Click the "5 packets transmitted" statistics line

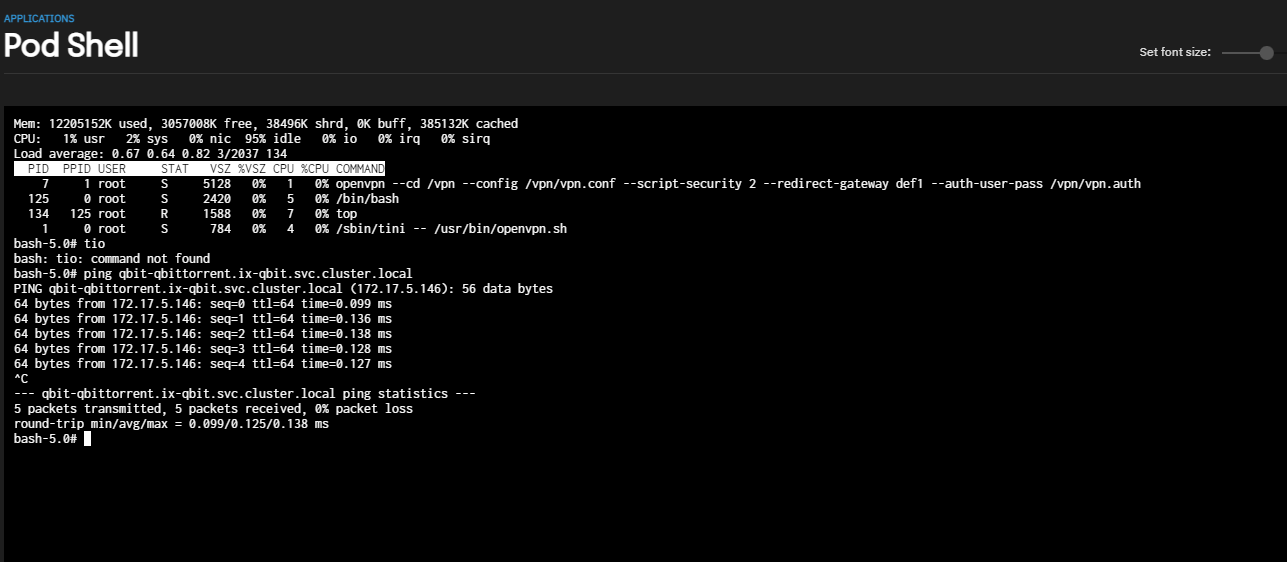point(213,409)
